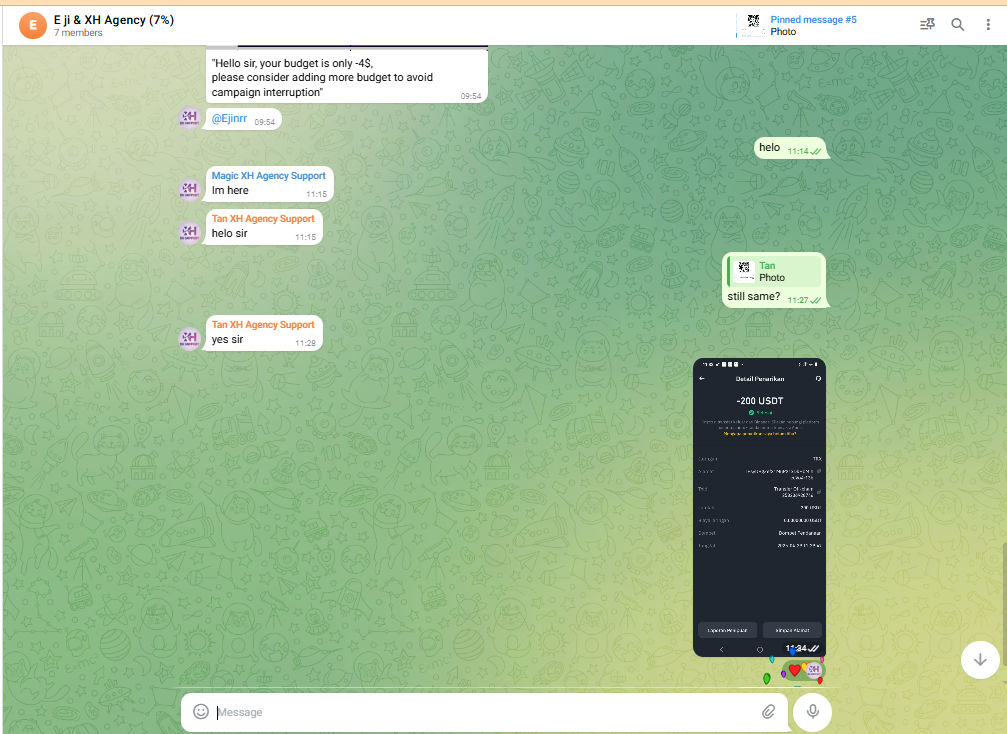
Task: Click Tan XH Agency Support name above 'yes sir'
Action: coord(263,325)
